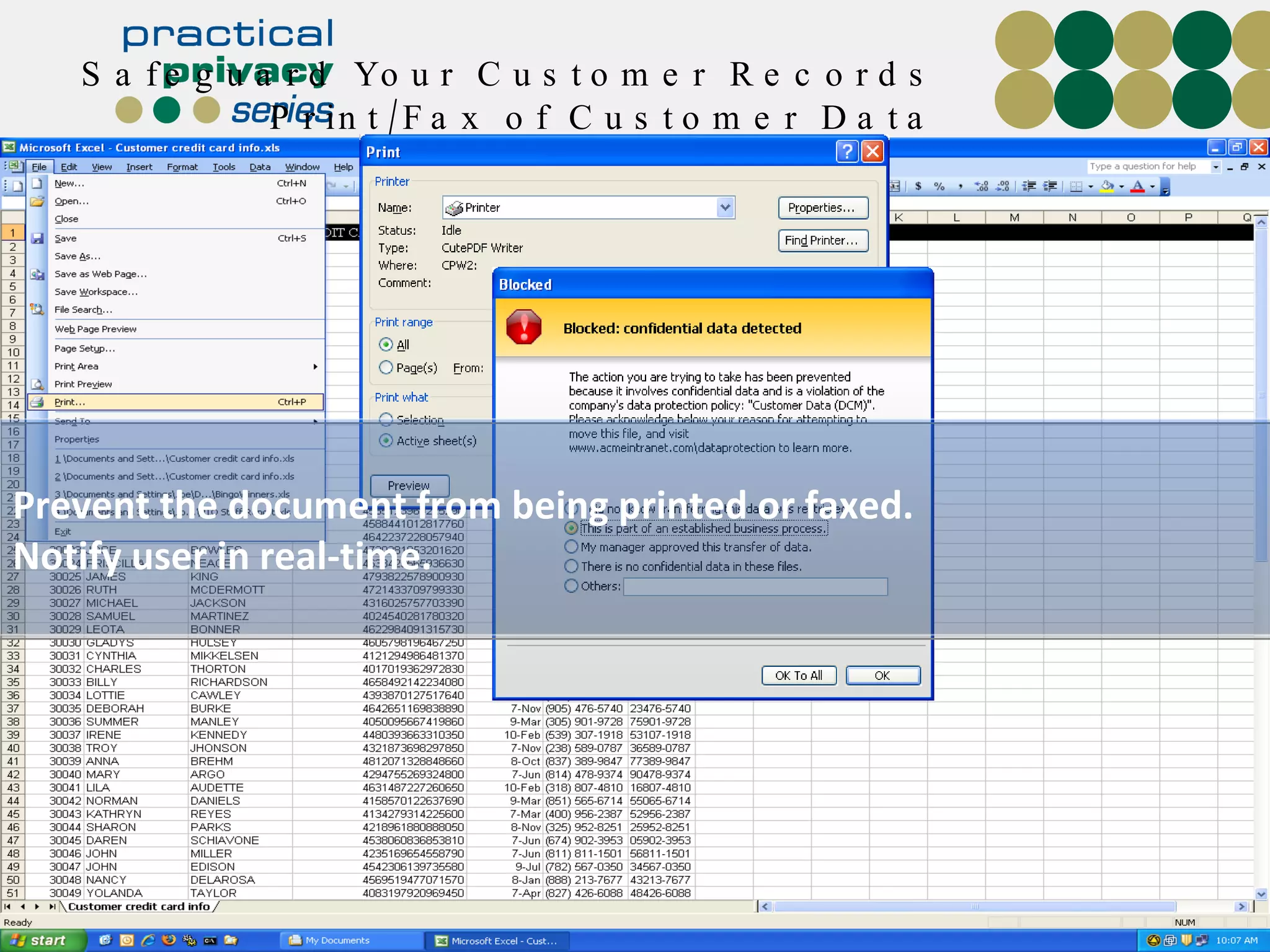Click vertical scrollbar down arrow
This screenshot has width=1270, height=952.
point(1261,893)
